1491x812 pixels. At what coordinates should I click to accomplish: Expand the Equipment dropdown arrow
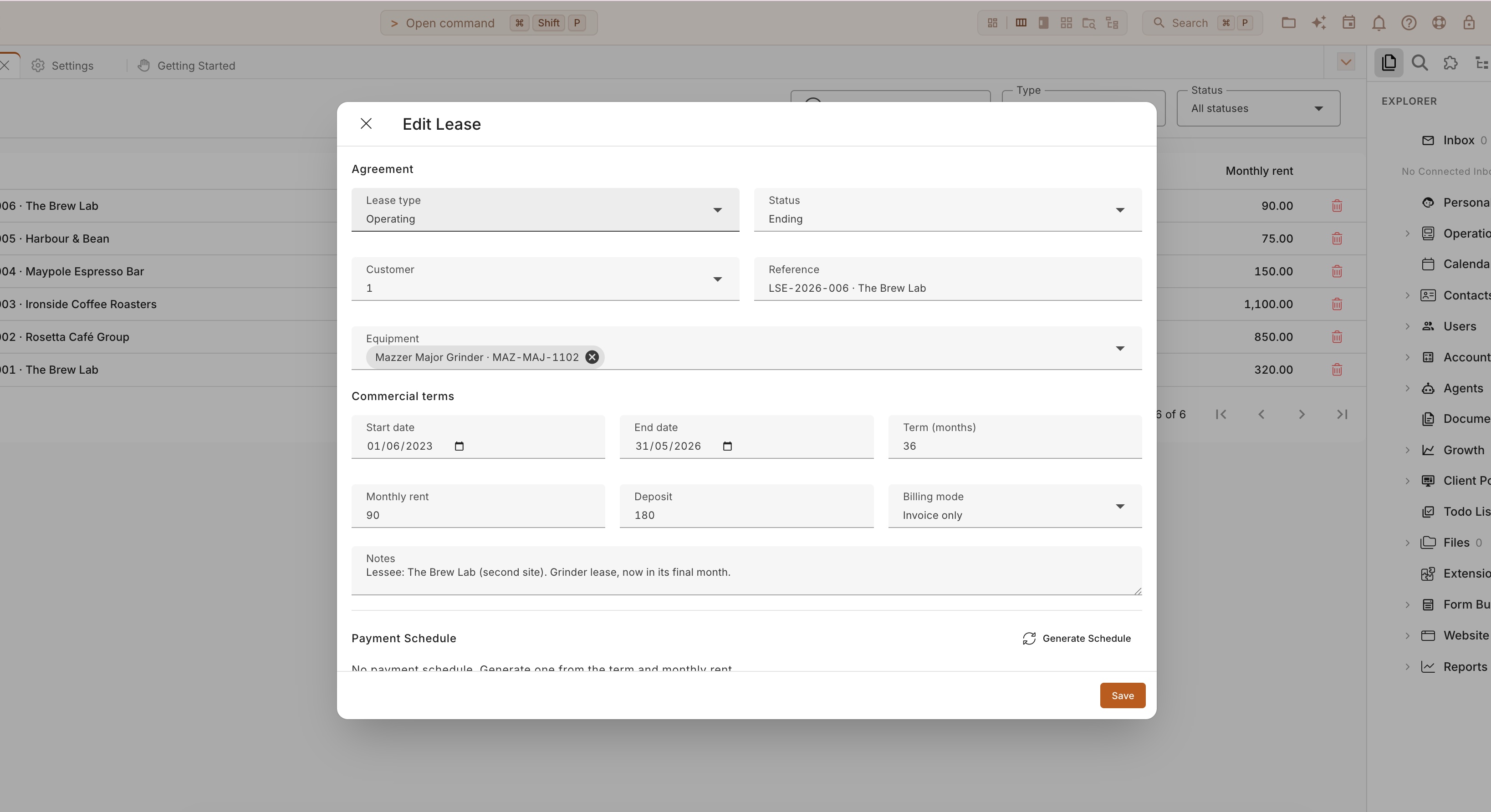[1120, 348]
